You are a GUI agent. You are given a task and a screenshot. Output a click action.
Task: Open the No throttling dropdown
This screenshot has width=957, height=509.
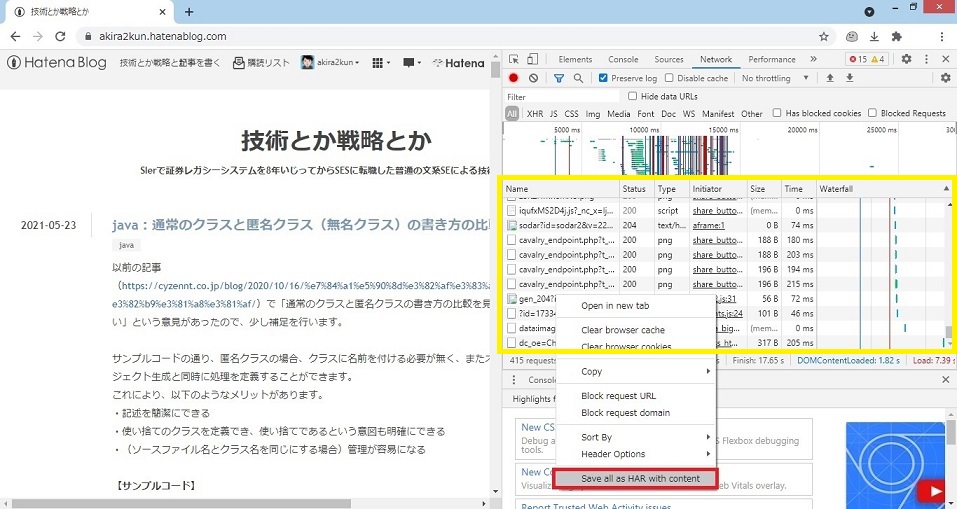pos(775,78)
